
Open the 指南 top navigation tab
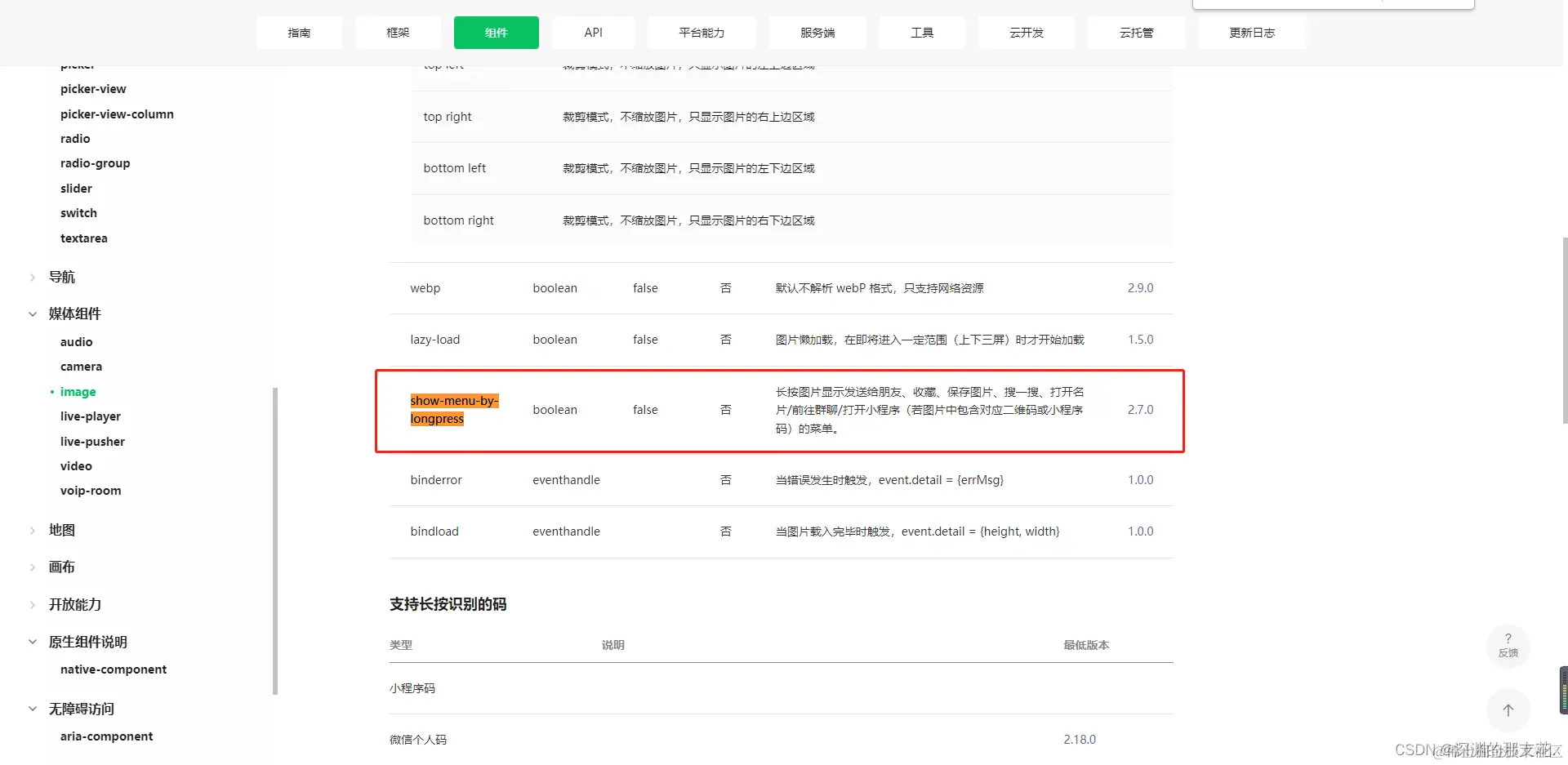299,33
